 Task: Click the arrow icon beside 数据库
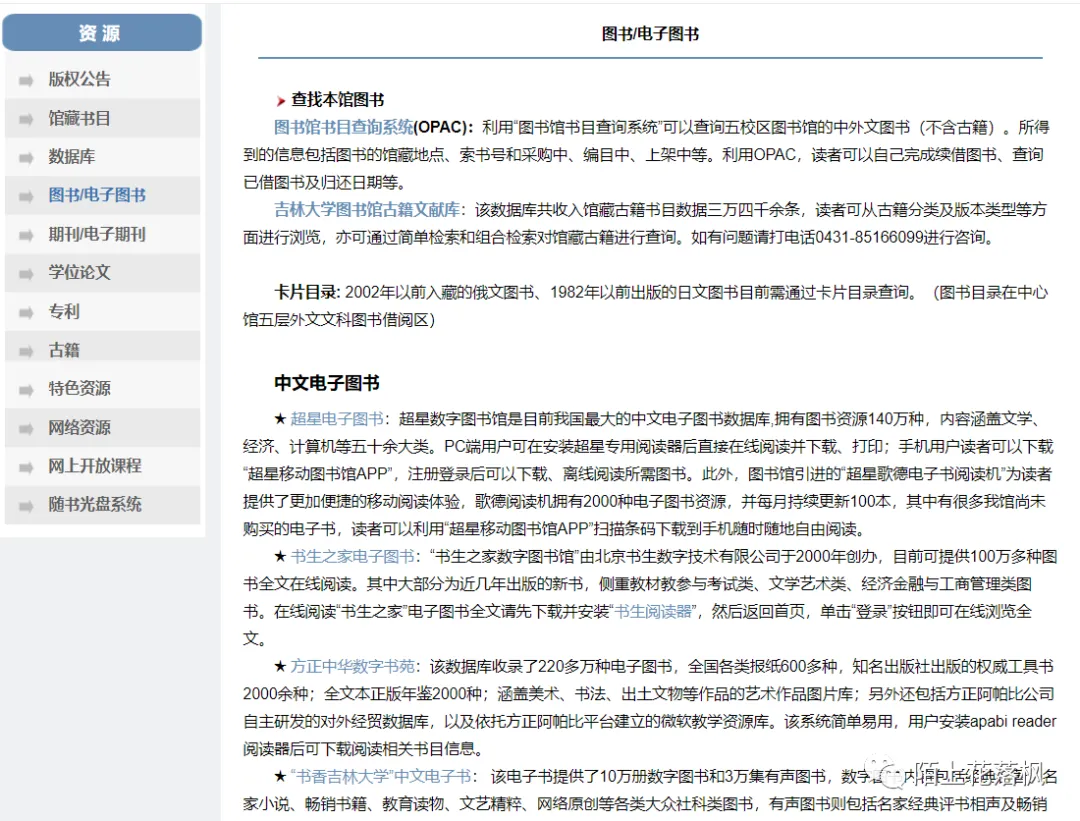tap(26, 158)
